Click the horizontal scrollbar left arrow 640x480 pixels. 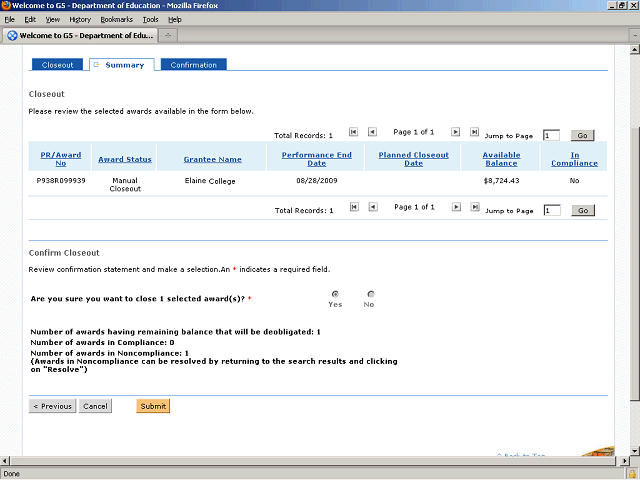[x=5, y=461]
